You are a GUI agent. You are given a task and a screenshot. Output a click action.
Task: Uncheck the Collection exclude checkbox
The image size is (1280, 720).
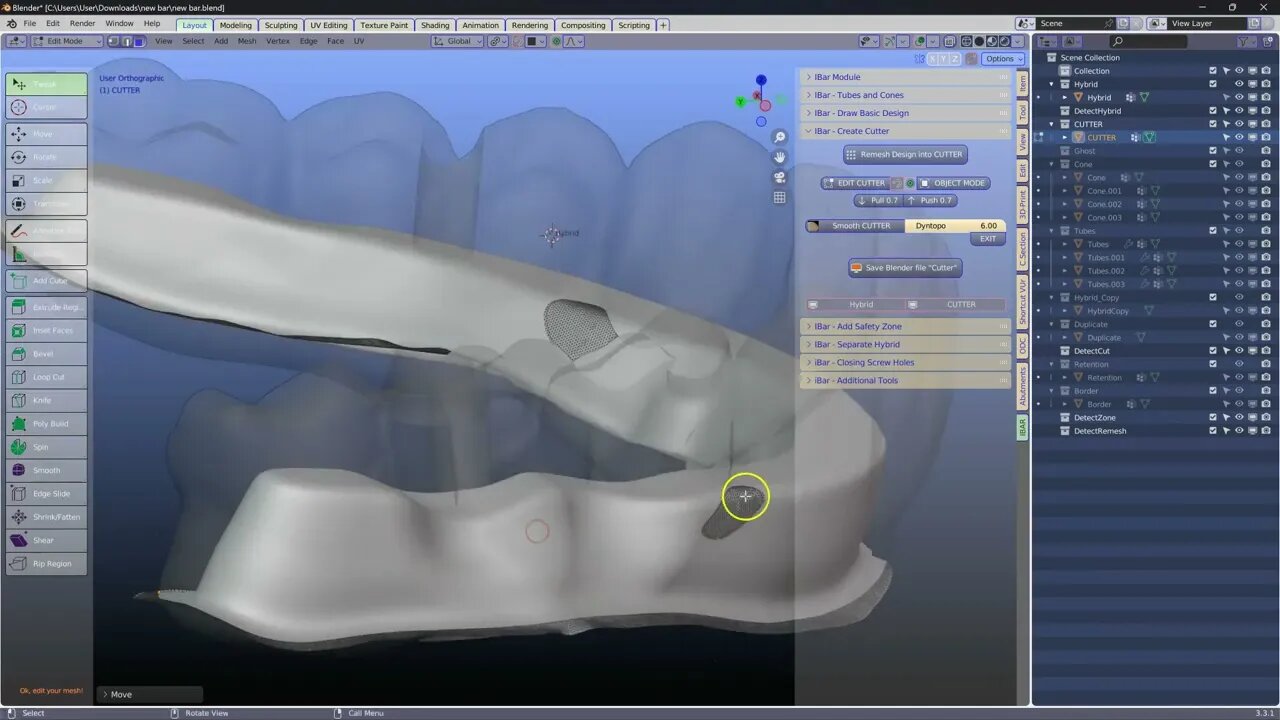(1213, 71)
